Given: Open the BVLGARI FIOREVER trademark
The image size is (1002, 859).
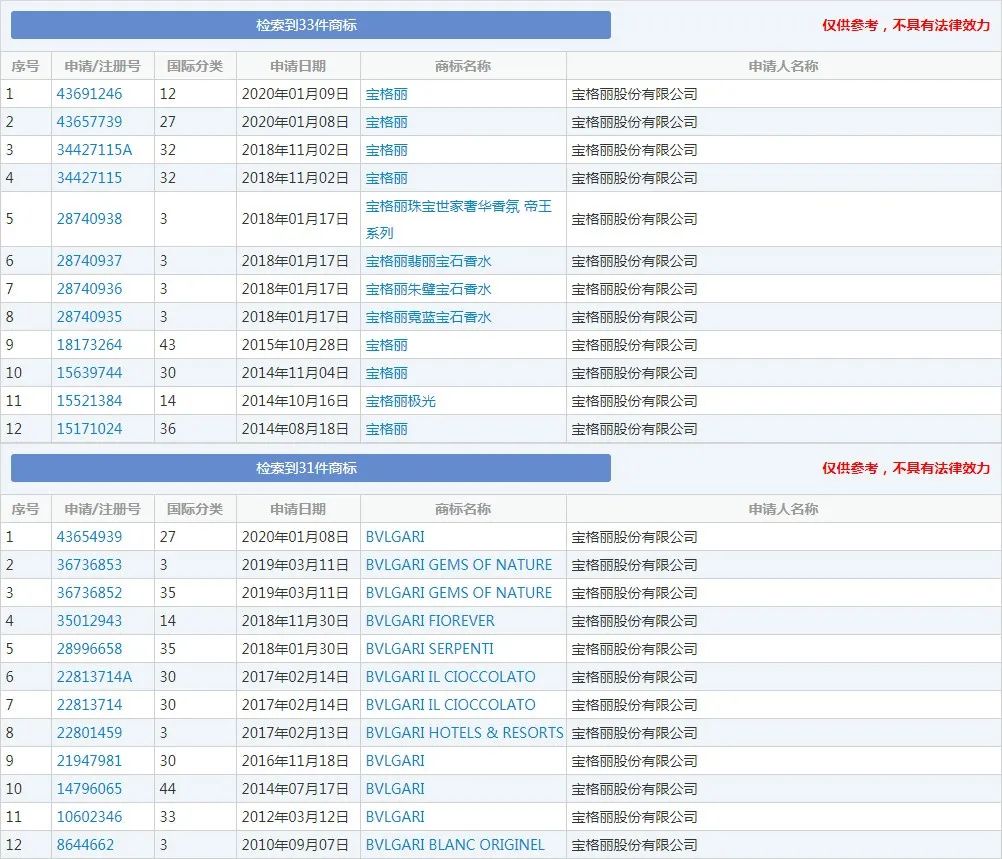Looking at the screenshot, I should pyautogui.click(x=430, y=621).
